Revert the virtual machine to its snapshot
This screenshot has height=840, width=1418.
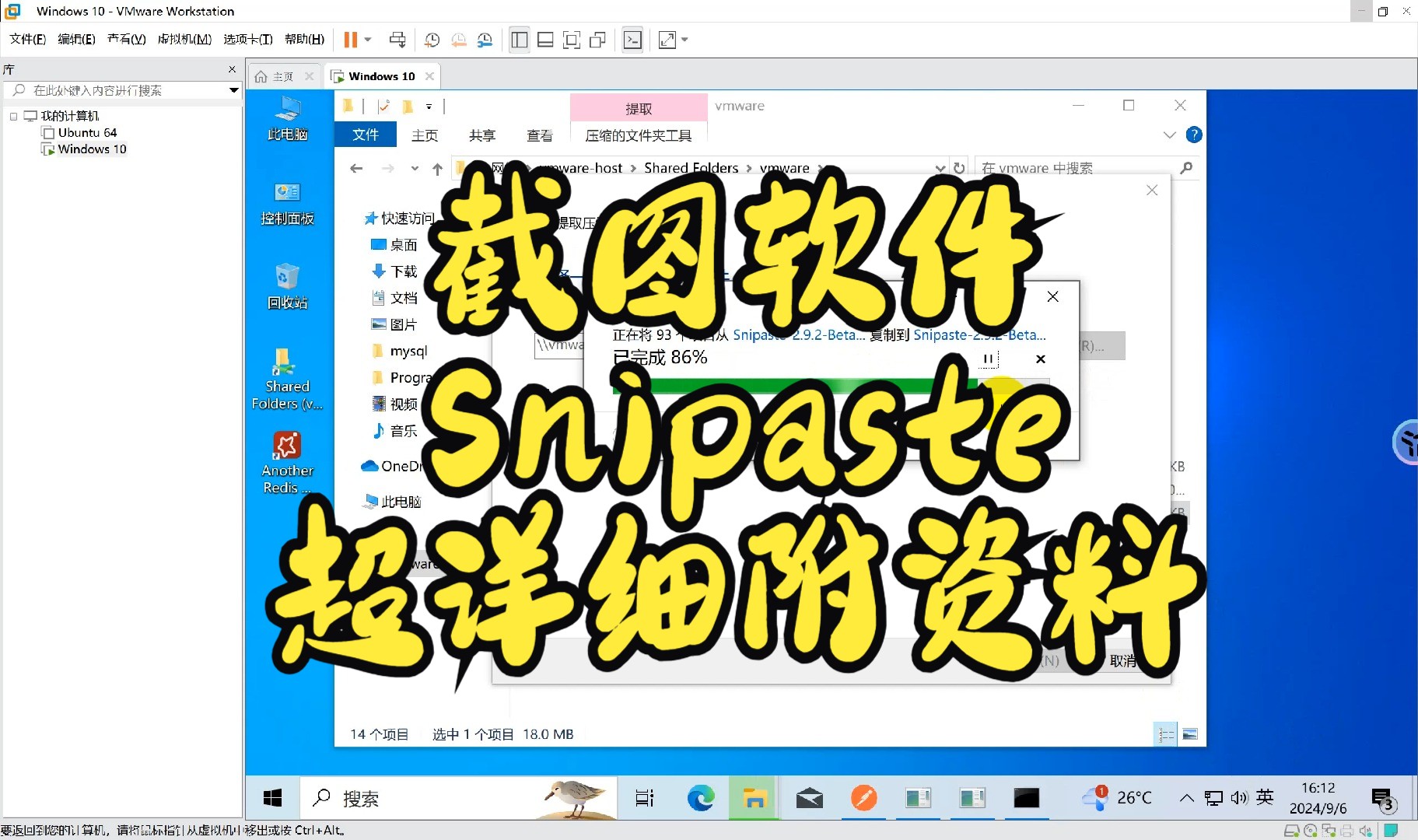point(459,40)
